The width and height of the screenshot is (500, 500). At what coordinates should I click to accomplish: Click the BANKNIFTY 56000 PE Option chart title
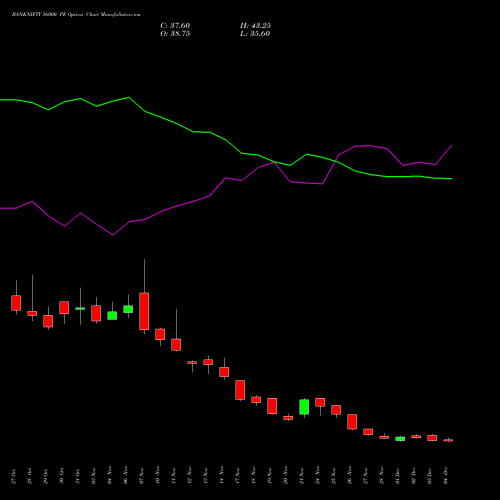pyautogui.click(x=76, y=15)
